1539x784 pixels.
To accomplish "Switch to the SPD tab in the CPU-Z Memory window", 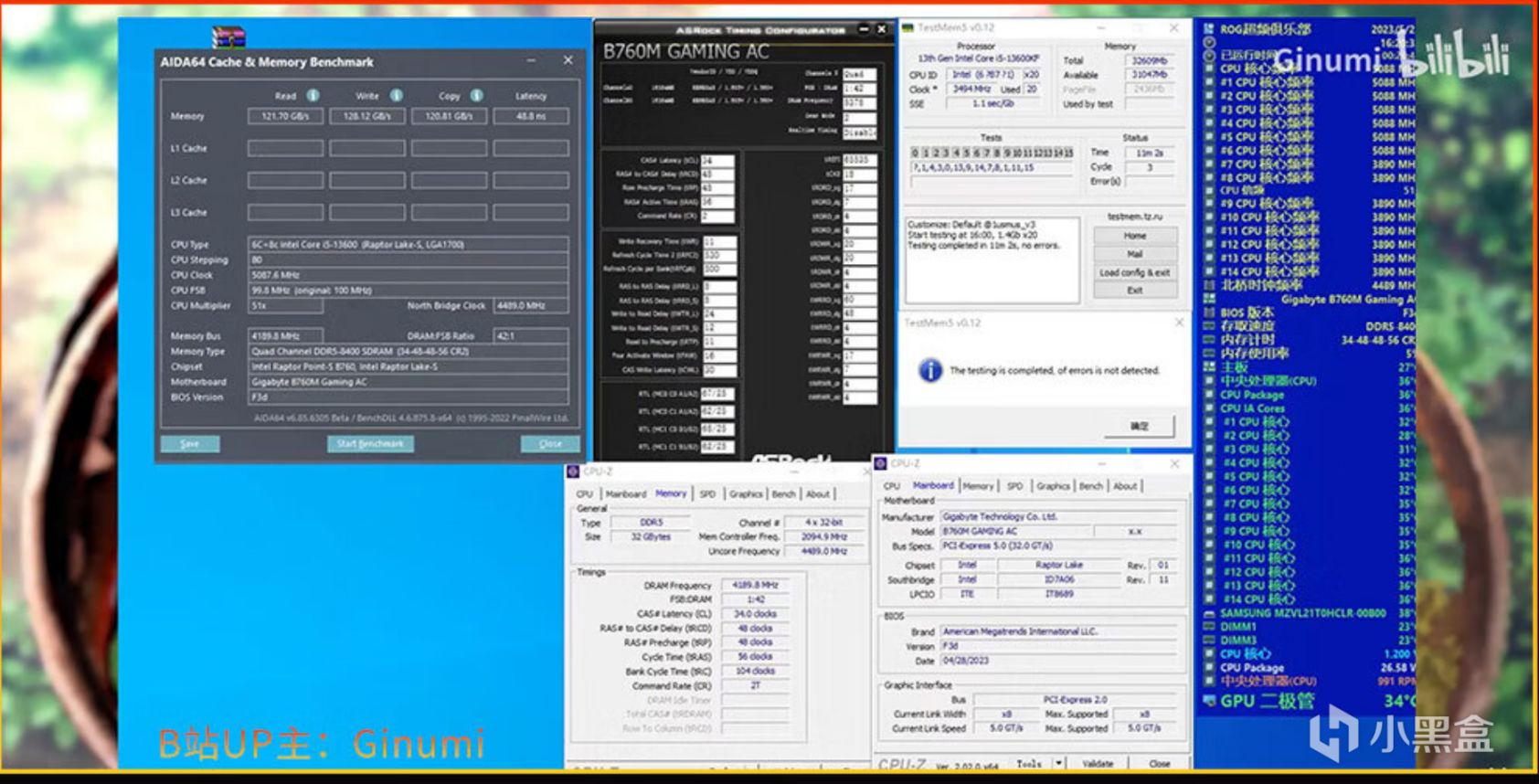I will tap(707, 494).
